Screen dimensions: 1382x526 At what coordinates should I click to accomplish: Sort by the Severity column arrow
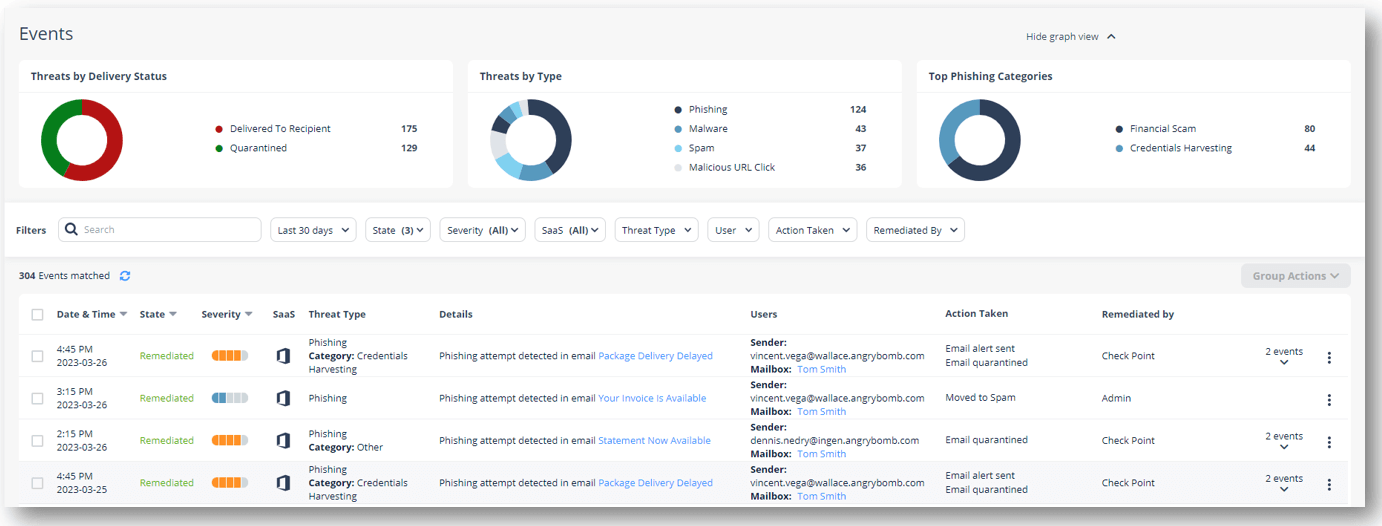coord(248,314)
